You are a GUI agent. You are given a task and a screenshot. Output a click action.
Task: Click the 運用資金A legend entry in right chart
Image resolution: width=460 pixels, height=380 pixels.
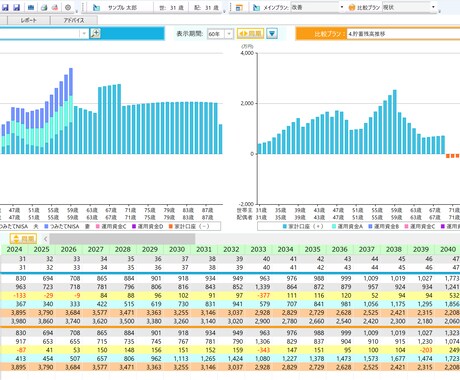pos(347,226)
